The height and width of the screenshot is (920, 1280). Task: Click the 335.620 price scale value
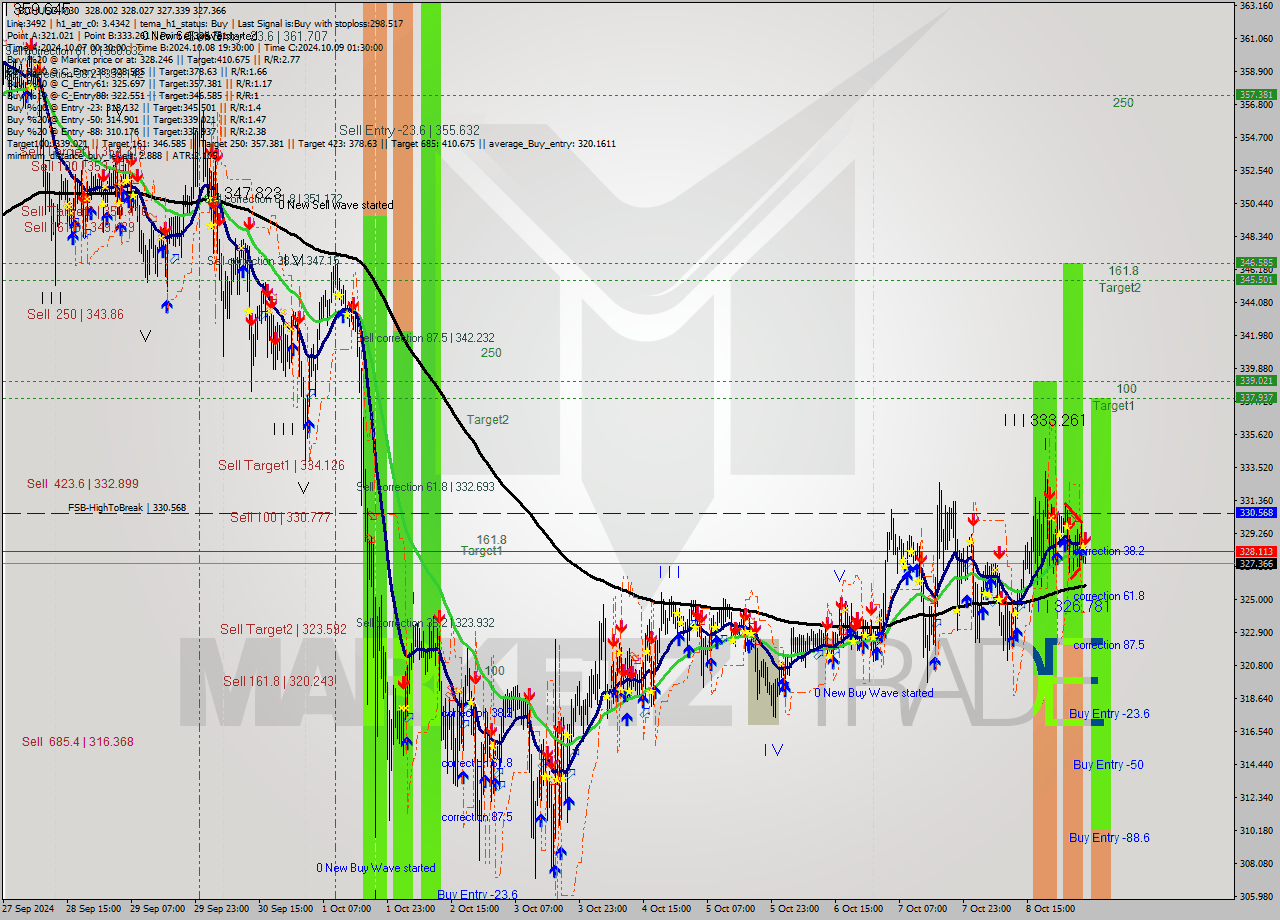click(x=1256, y=434)
